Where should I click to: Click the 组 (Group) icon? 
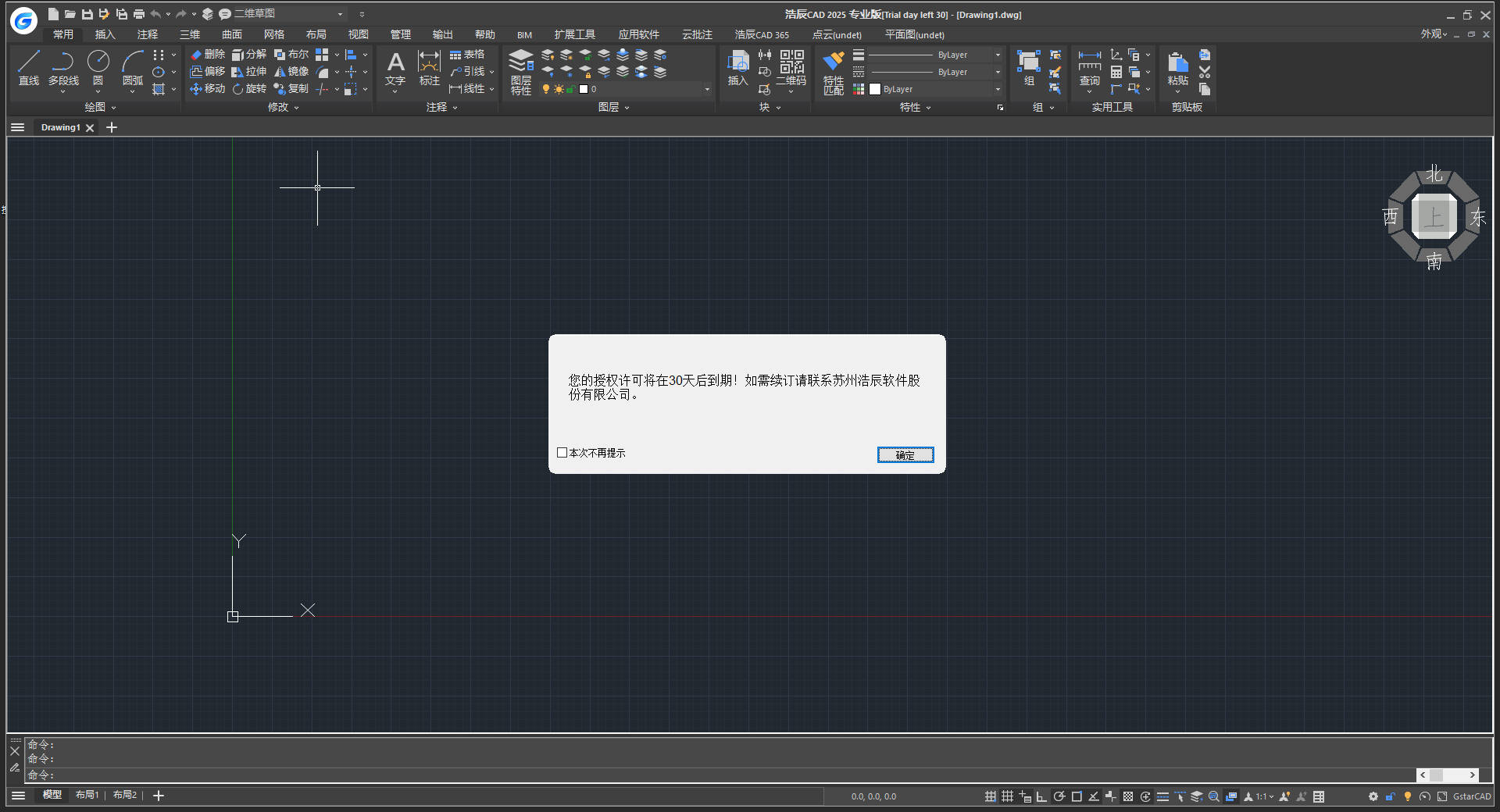(1029, 68)
